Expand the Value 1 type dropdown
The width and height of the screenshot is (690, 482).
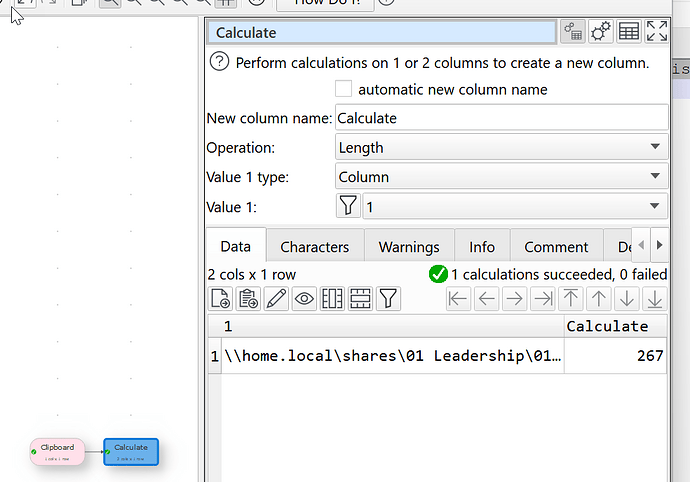501,177
